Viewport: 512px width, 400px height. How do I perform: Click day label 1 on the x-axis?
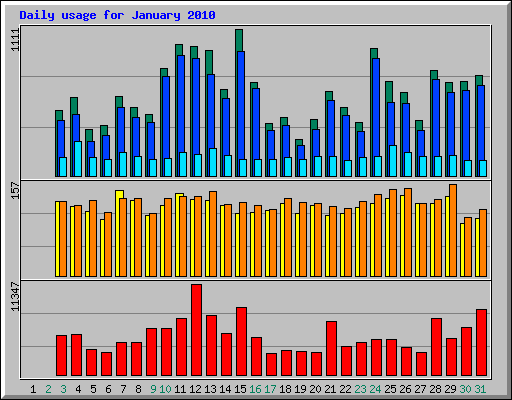pyautogui.click(x=33, y=389)
